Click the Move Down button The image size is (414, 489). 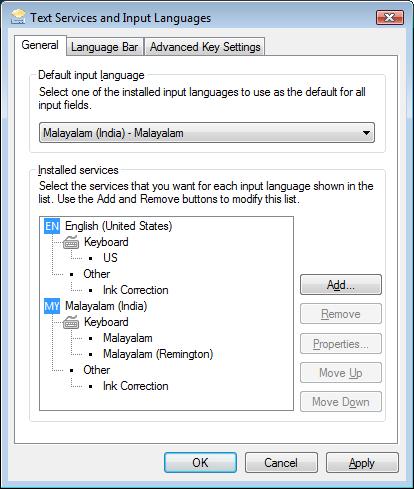click(341, 402)
